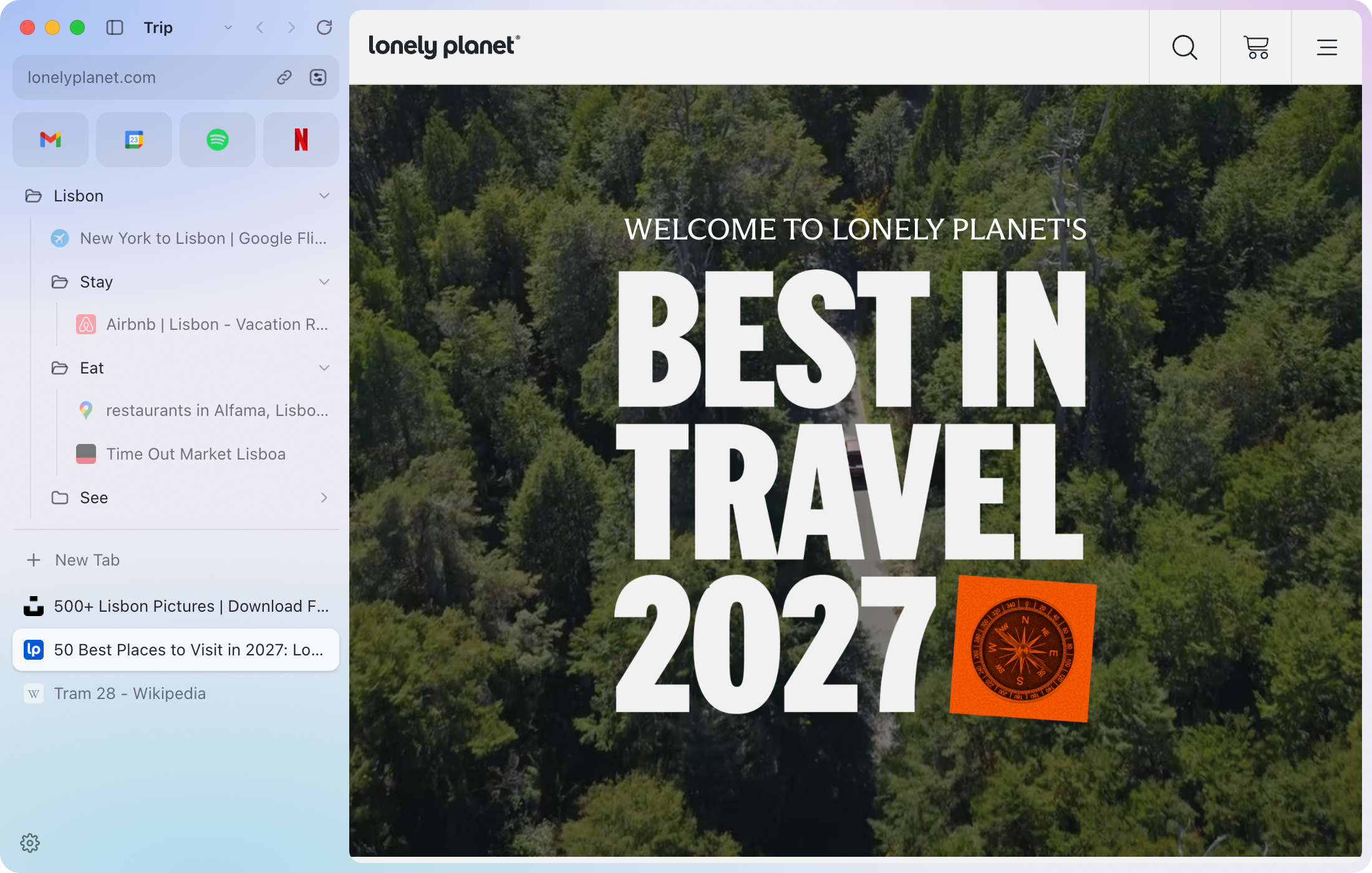Open New York to Lisbon Google Flights tab

click(189, 238)
